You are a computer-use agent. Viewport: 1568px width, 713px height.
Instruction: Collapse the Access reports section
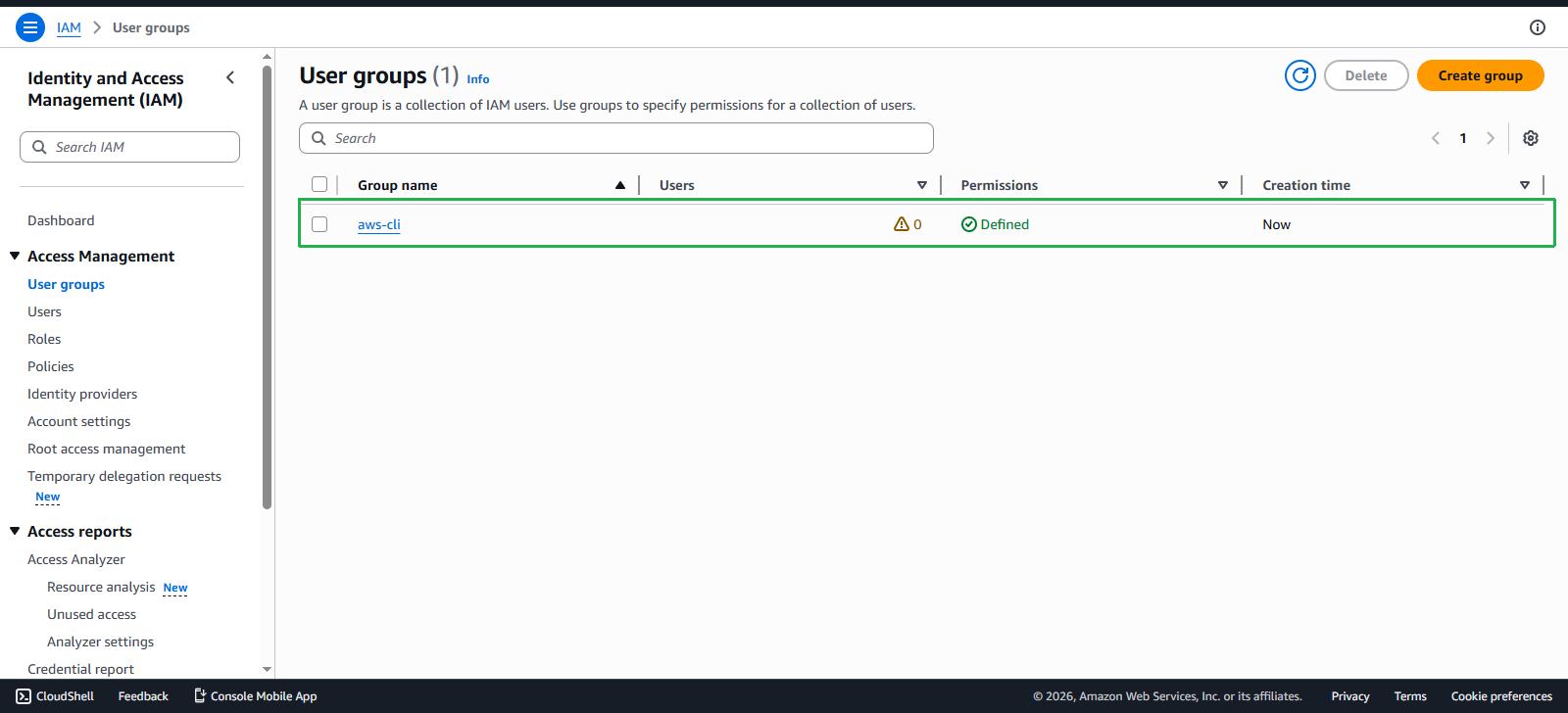point(15,531)
